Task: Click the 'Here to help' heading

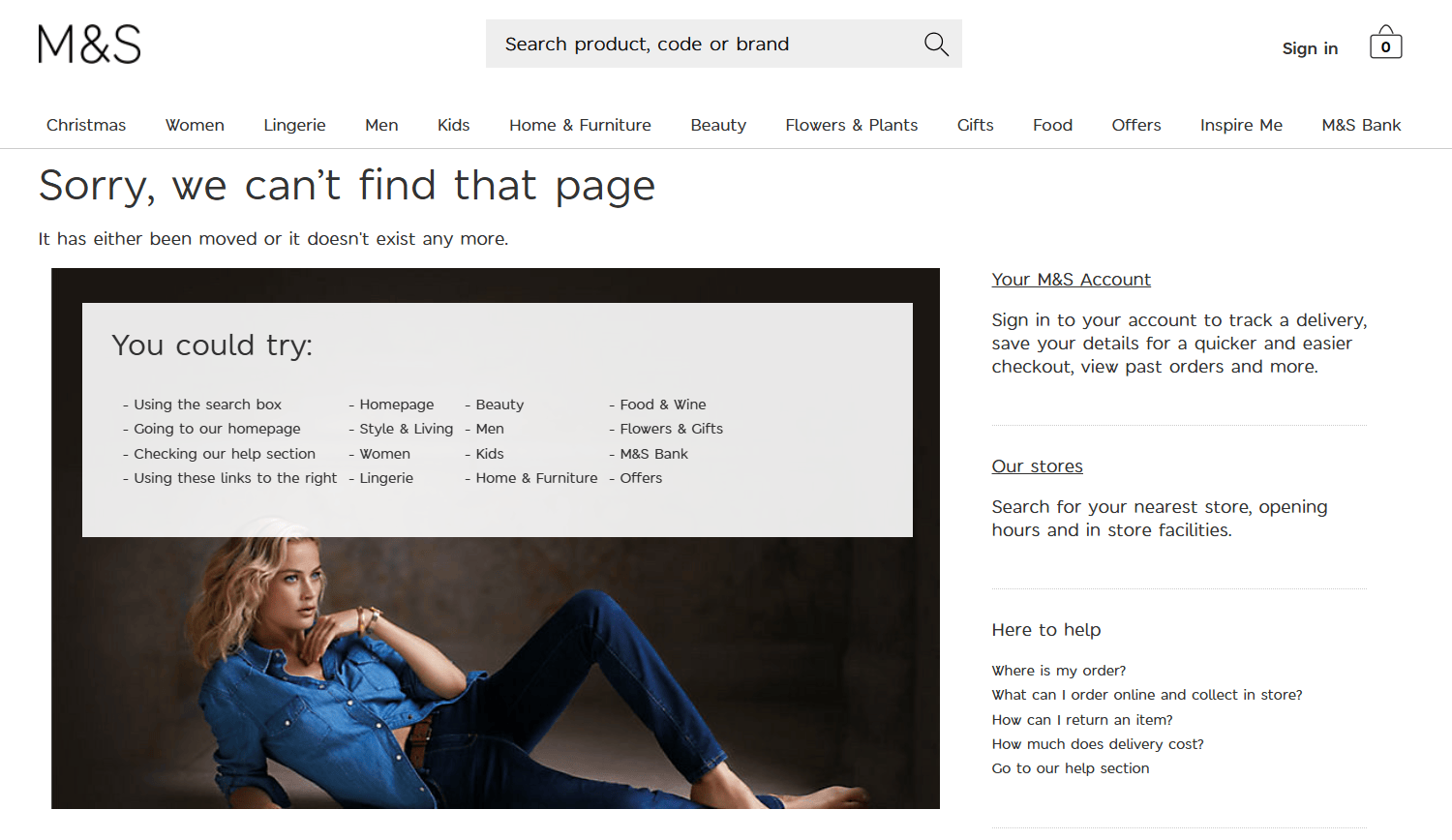Action: pyautogui.click(x=1045, y=630)
